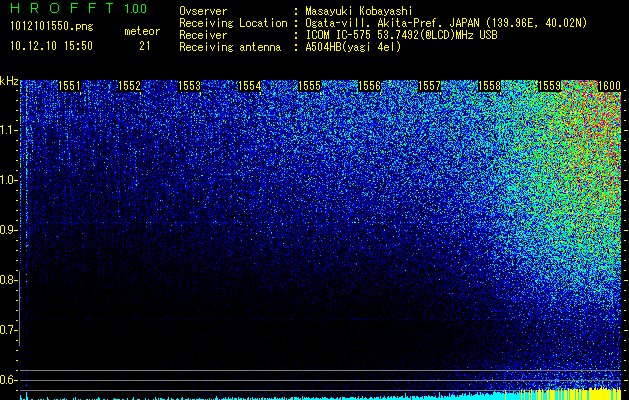Click the HROFFT 1.0.0 title text
629x400 pixels.
(x=79, y=8)
